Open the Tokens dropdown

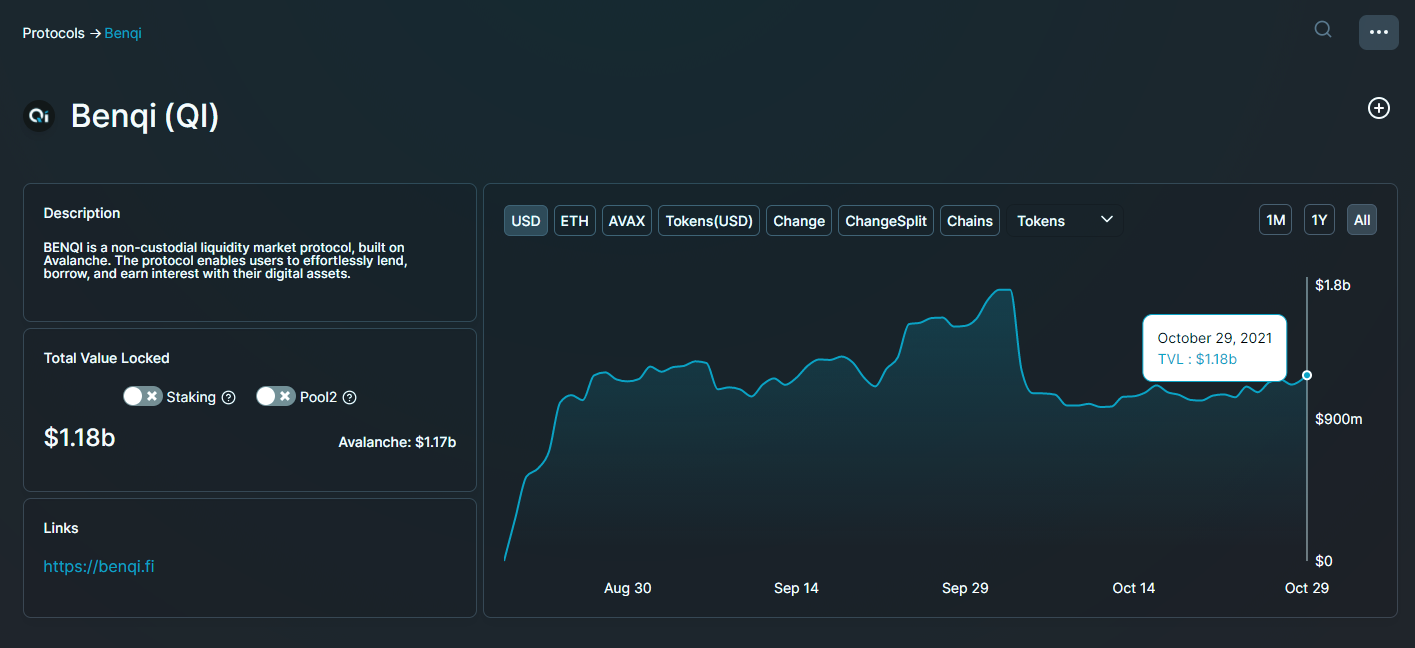[1065, 220]
